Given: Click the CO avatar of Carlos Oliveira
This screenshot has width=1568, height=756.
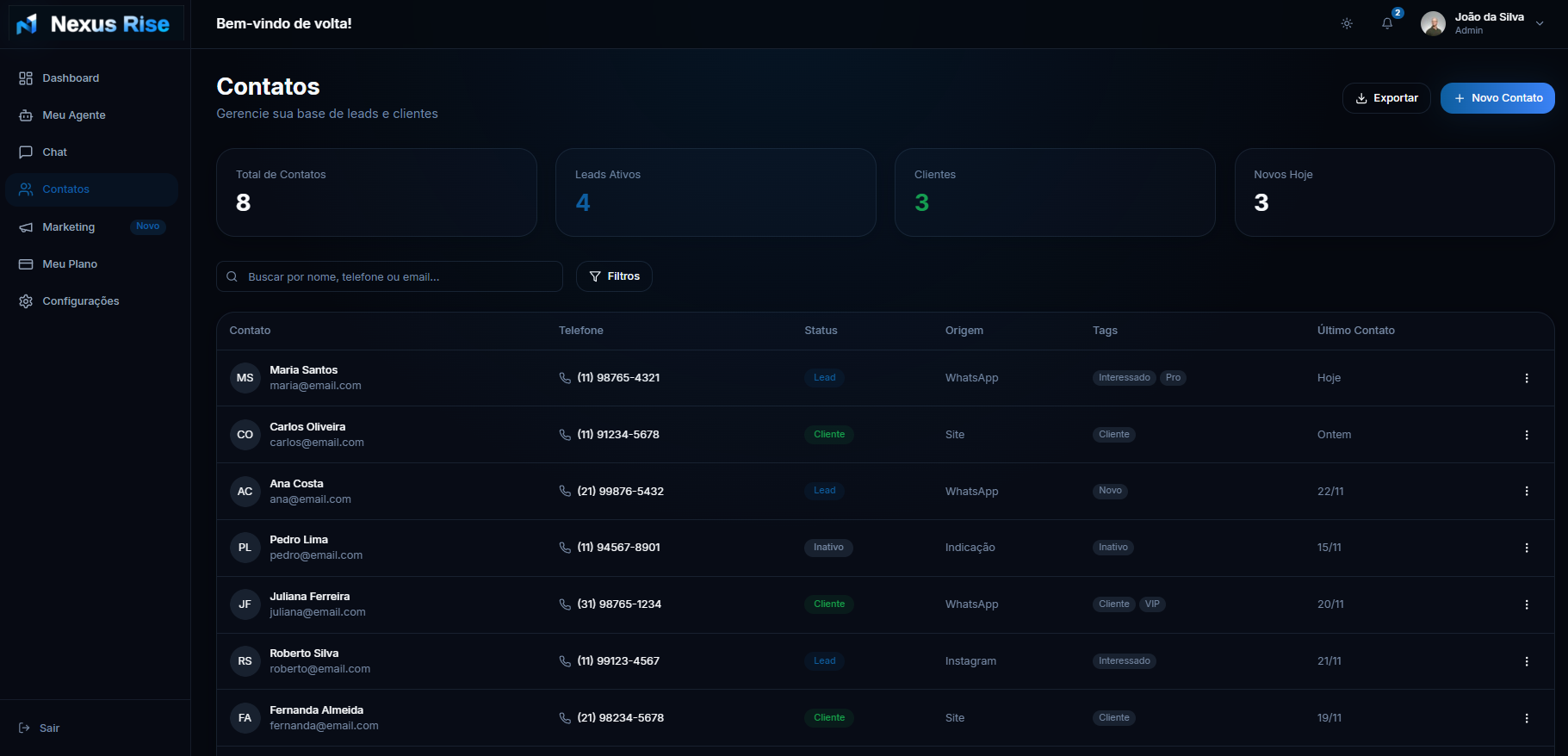Looking at the screenshot, I should 245,435.
